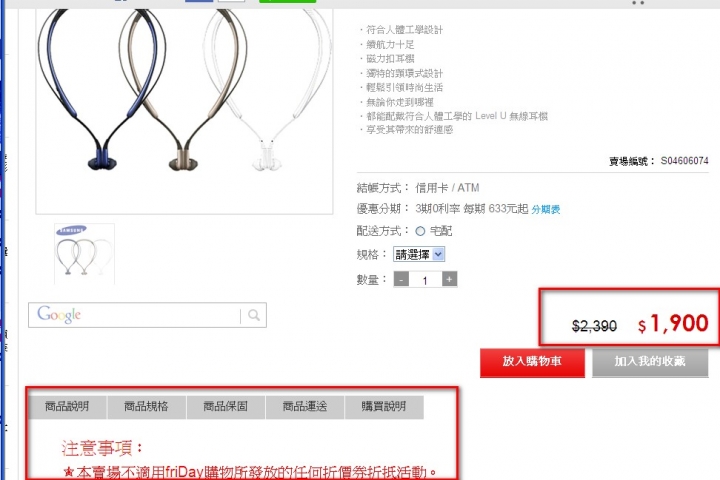Click the white headset in main image
This screenshot has height=480, width=720.
pos(268,90)
